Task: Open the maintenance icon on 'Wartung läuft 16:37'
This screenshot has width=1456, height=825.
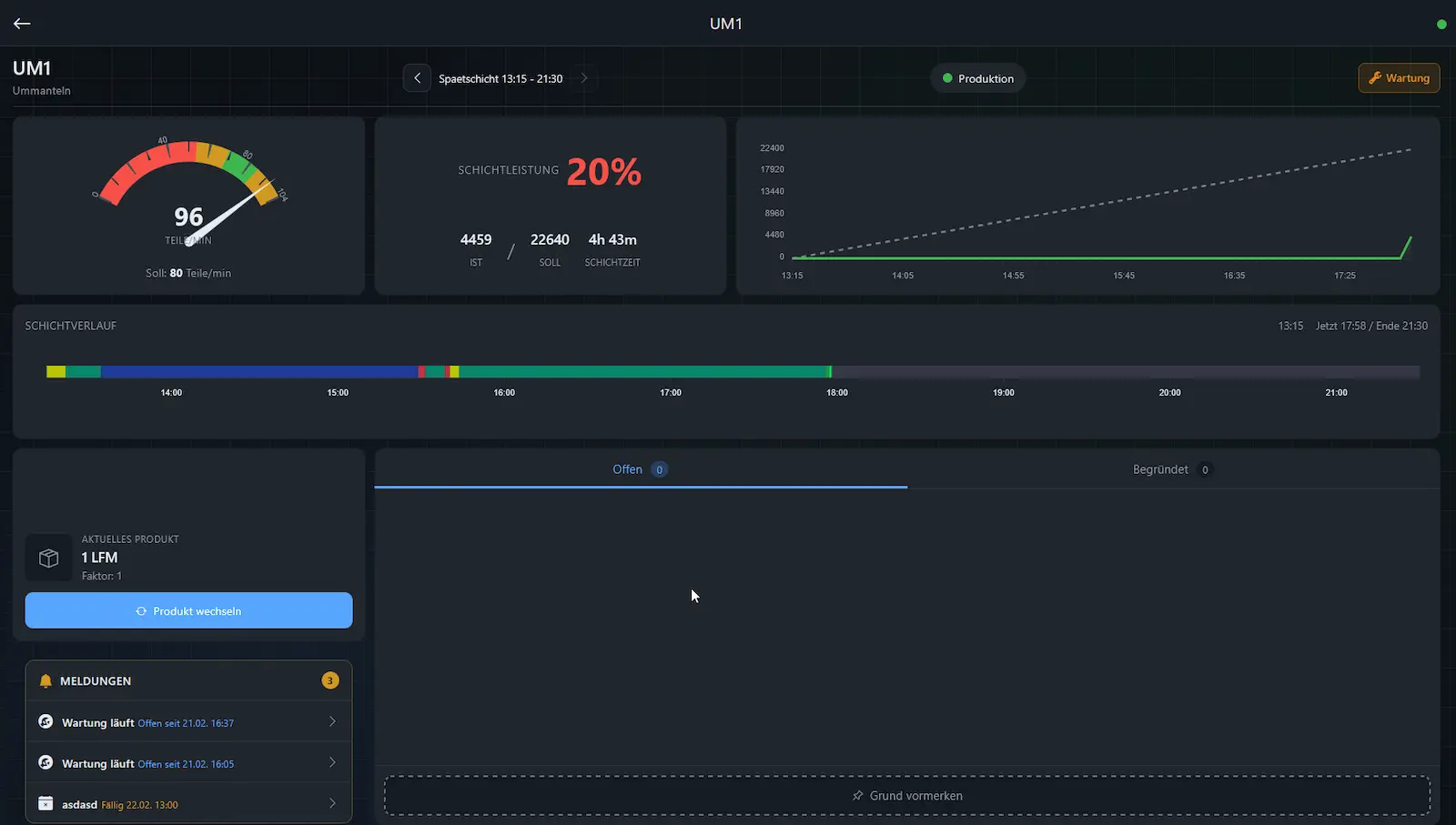Action: pyautogui.click(x=45, y=721)
